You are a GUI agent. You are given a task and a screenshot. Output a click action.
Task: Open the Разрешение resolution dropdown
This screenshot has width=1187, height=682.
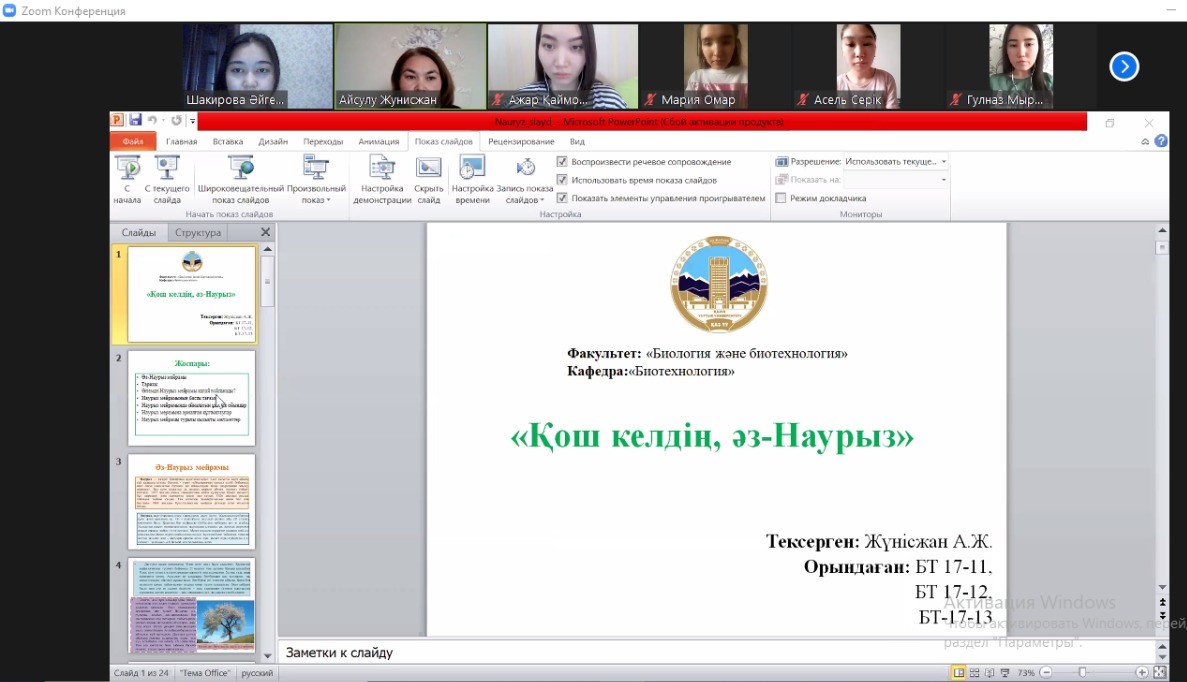click(943, 161)
